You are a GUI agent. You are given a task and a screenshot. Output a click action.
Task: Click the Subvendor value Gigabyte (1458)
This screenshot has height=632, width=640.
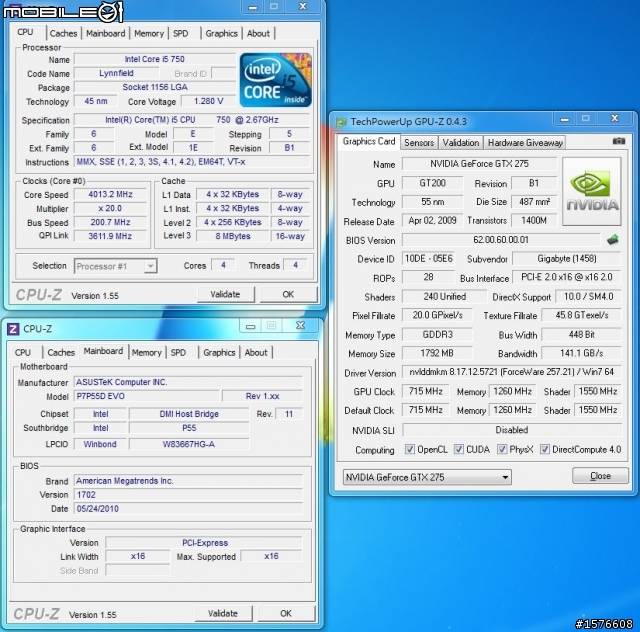coord(567,258)
